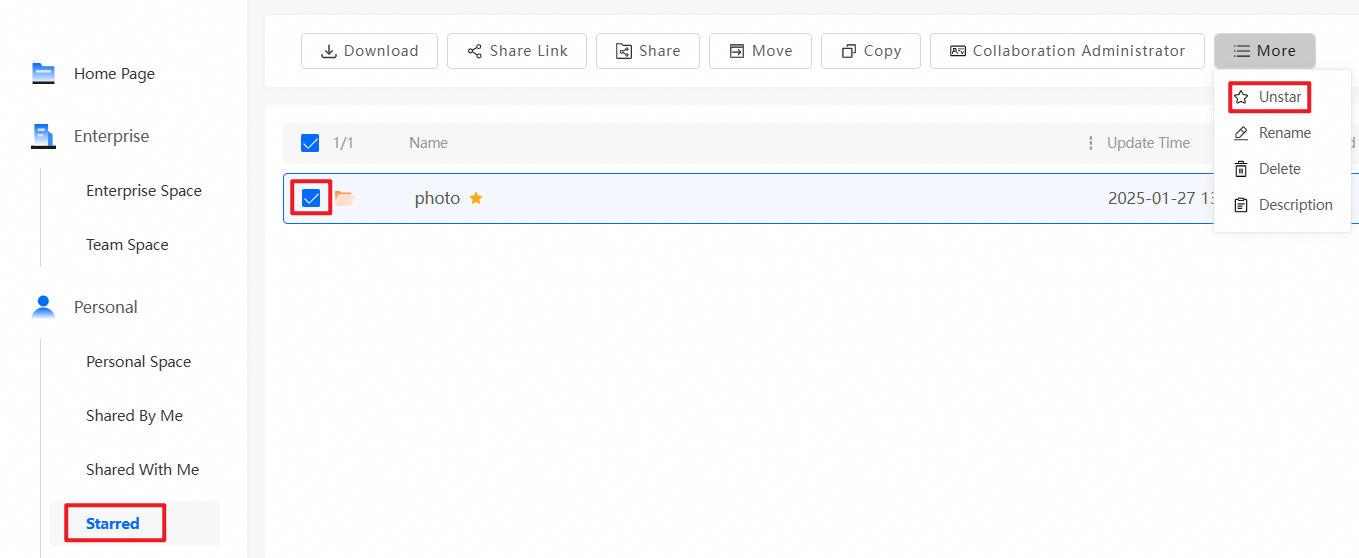Go to Personal Space
The height and width of the screenshot is (558, 1359).
pyautogui.click(x=138, y=362)
